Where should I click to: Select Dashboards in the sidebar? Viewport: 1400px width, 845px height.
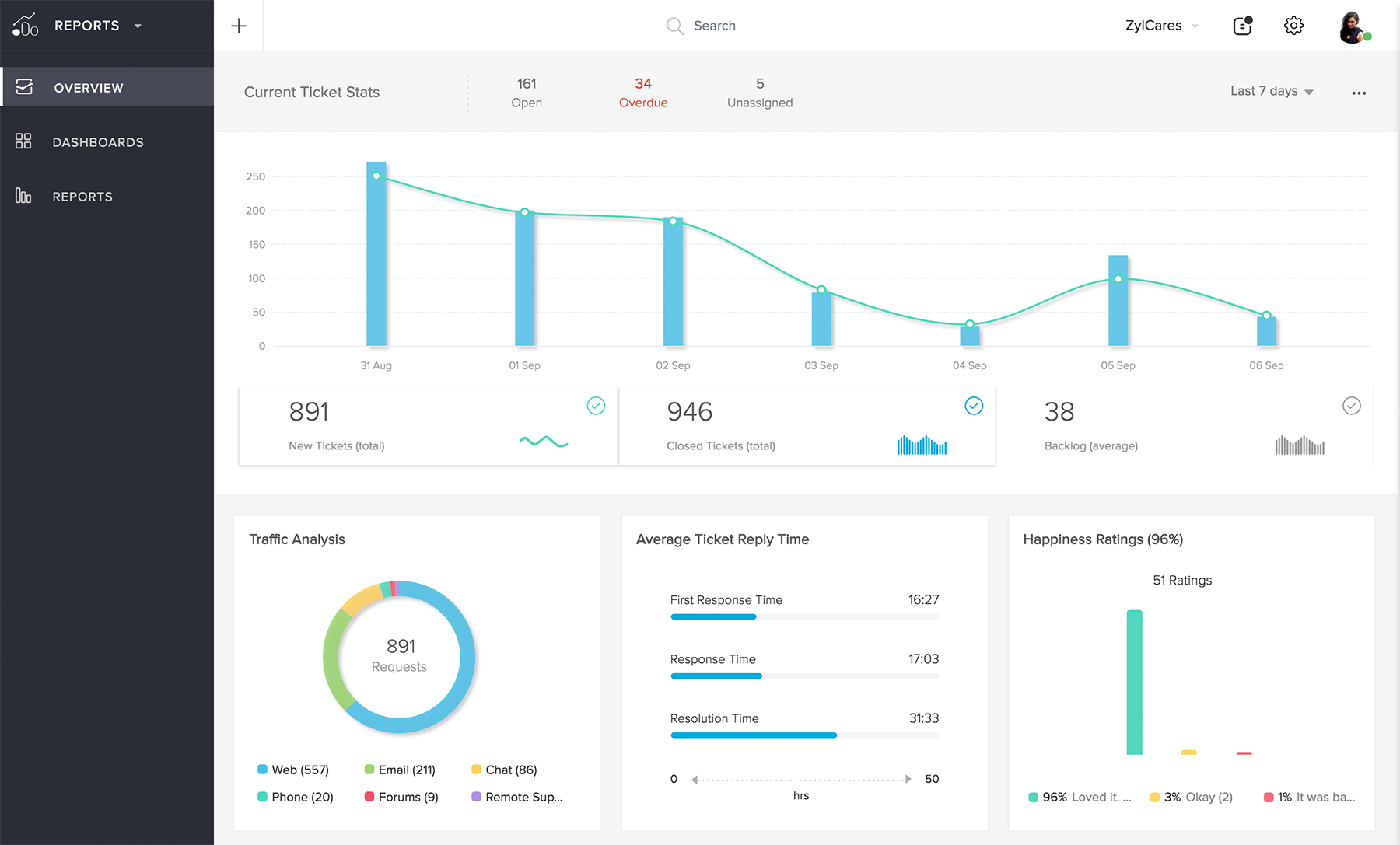[x=98, y=142]
